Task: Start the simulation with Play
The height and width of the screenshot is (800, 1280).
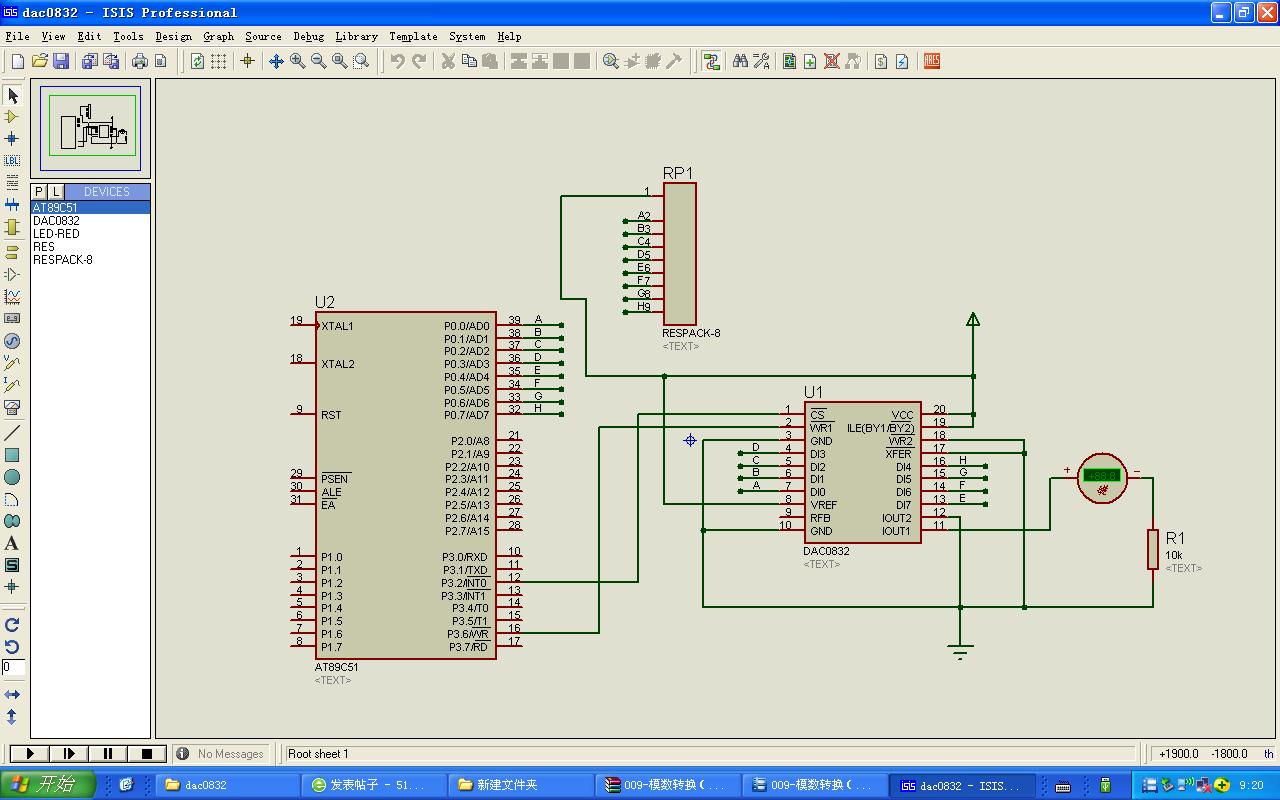Action: coord(30,754)
